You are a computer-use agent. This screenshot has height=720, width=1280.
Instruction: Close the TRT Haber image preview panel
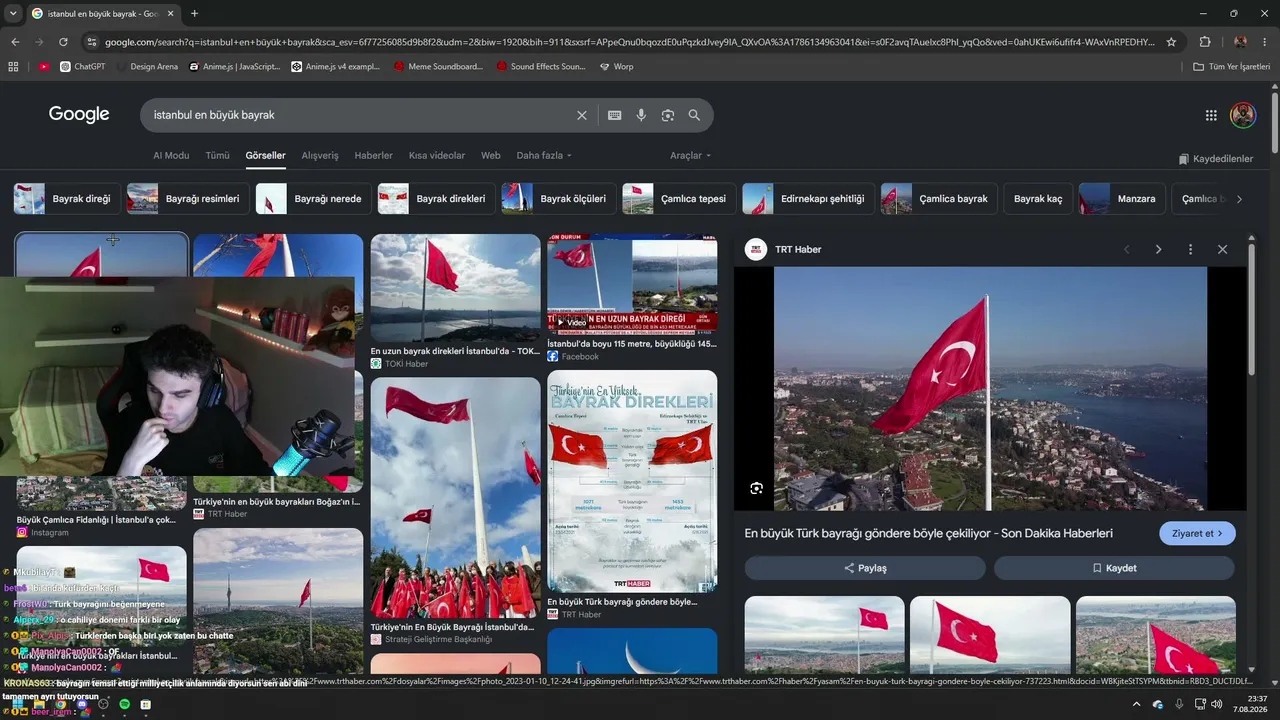(1222, 250)
